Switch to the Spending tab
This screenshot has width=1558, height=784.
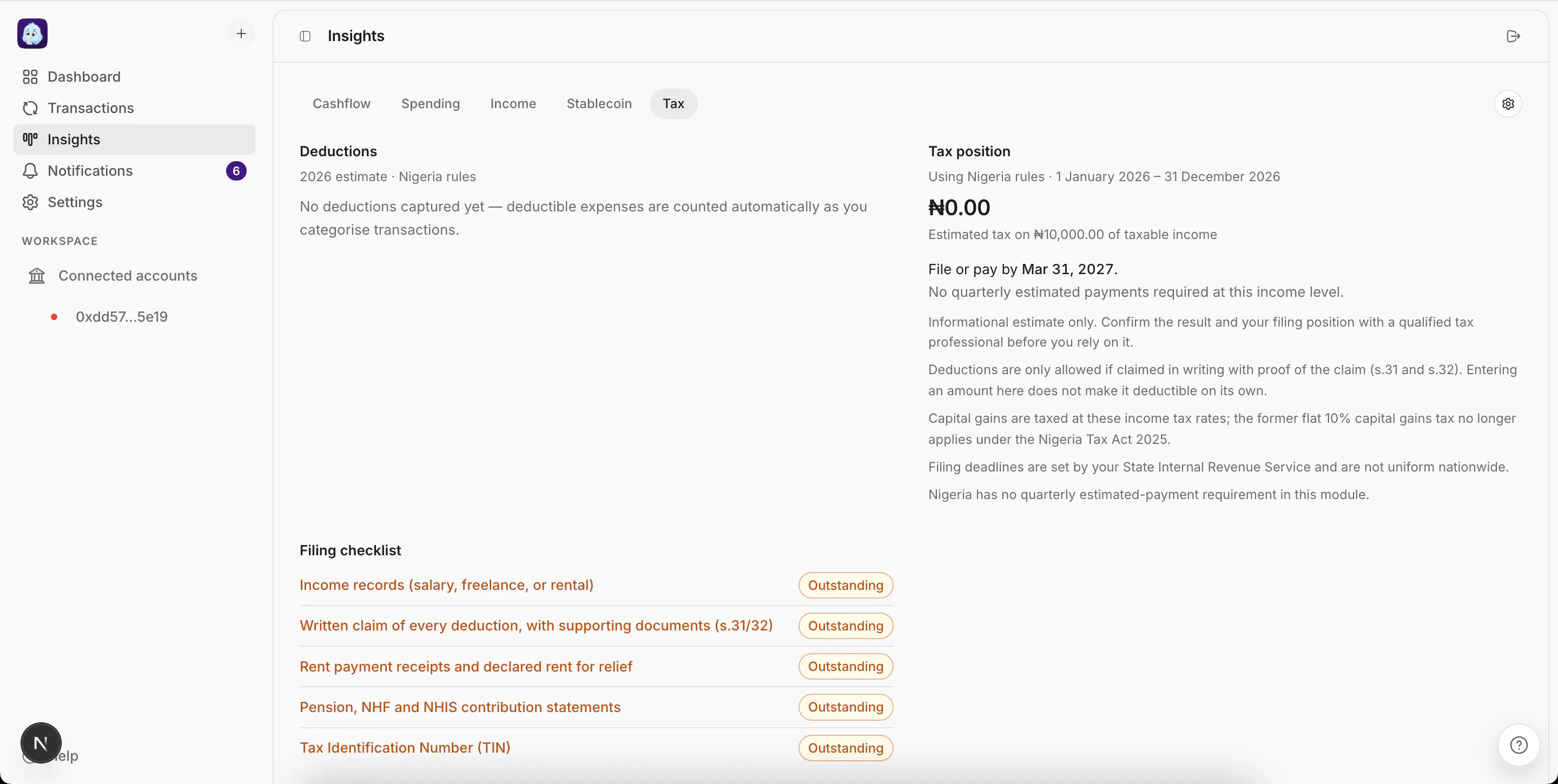[431, 104]
